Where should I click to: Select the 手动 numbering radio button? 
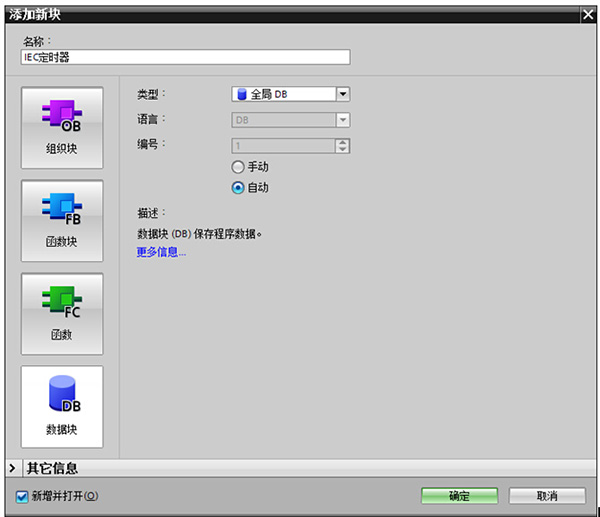[238, 167]
